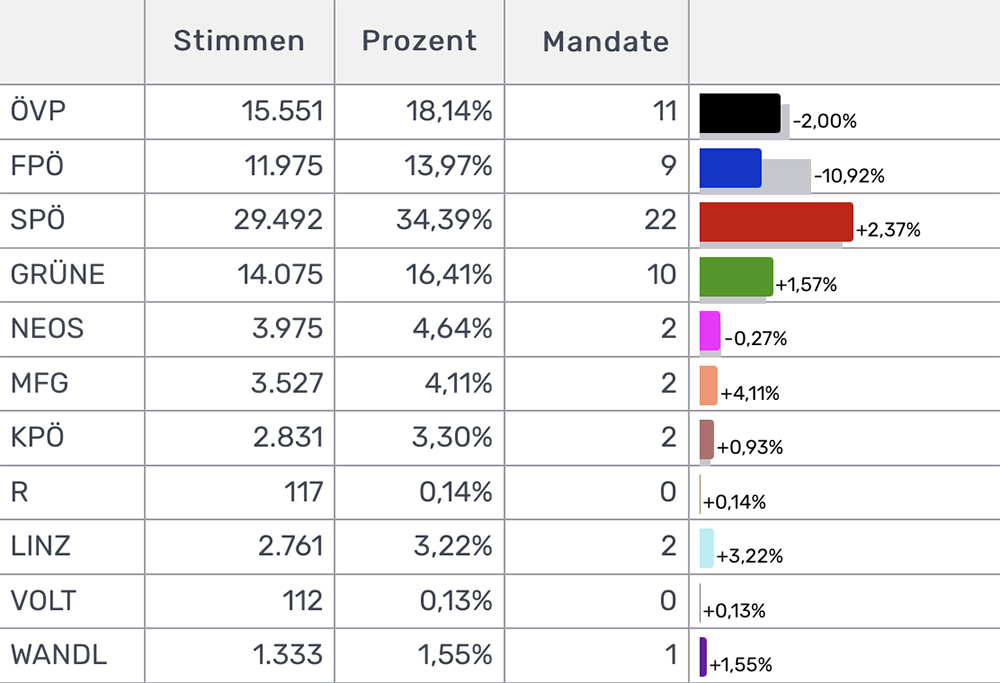This screenshot has height=683, width=1000.
Task: Select the SPÖ party name cell
Action: [x=37, y=219]
